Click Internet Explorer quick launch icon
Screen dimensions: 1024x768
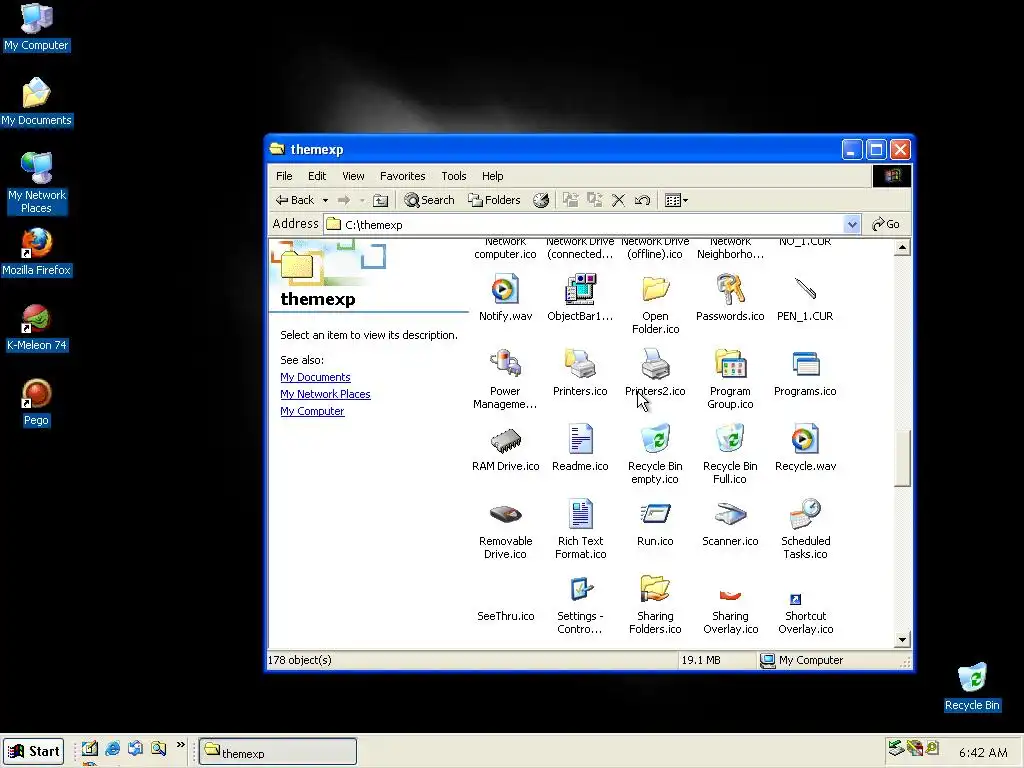coord(112,748)
